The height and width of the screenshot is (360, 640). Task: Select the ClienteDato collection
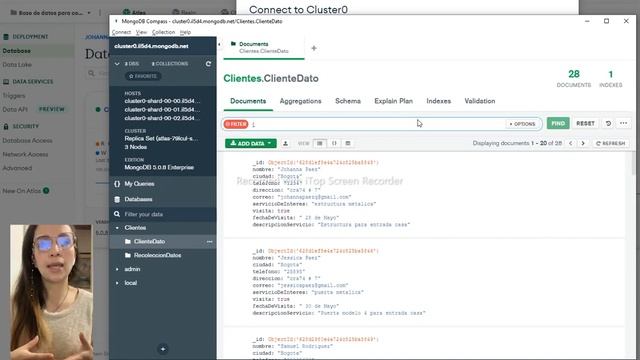point(149,242)
